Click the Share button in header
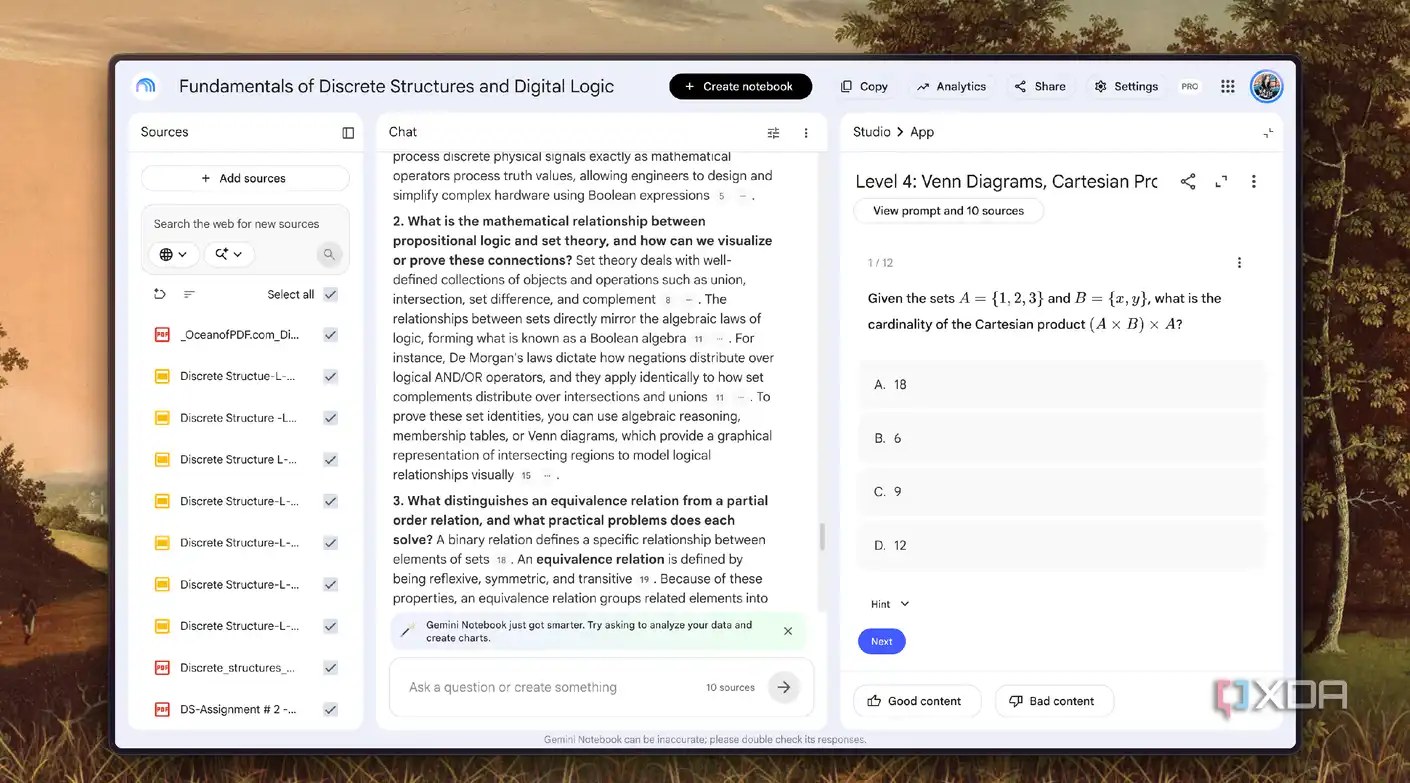Screen dimensions: 1410x783 1039,87
